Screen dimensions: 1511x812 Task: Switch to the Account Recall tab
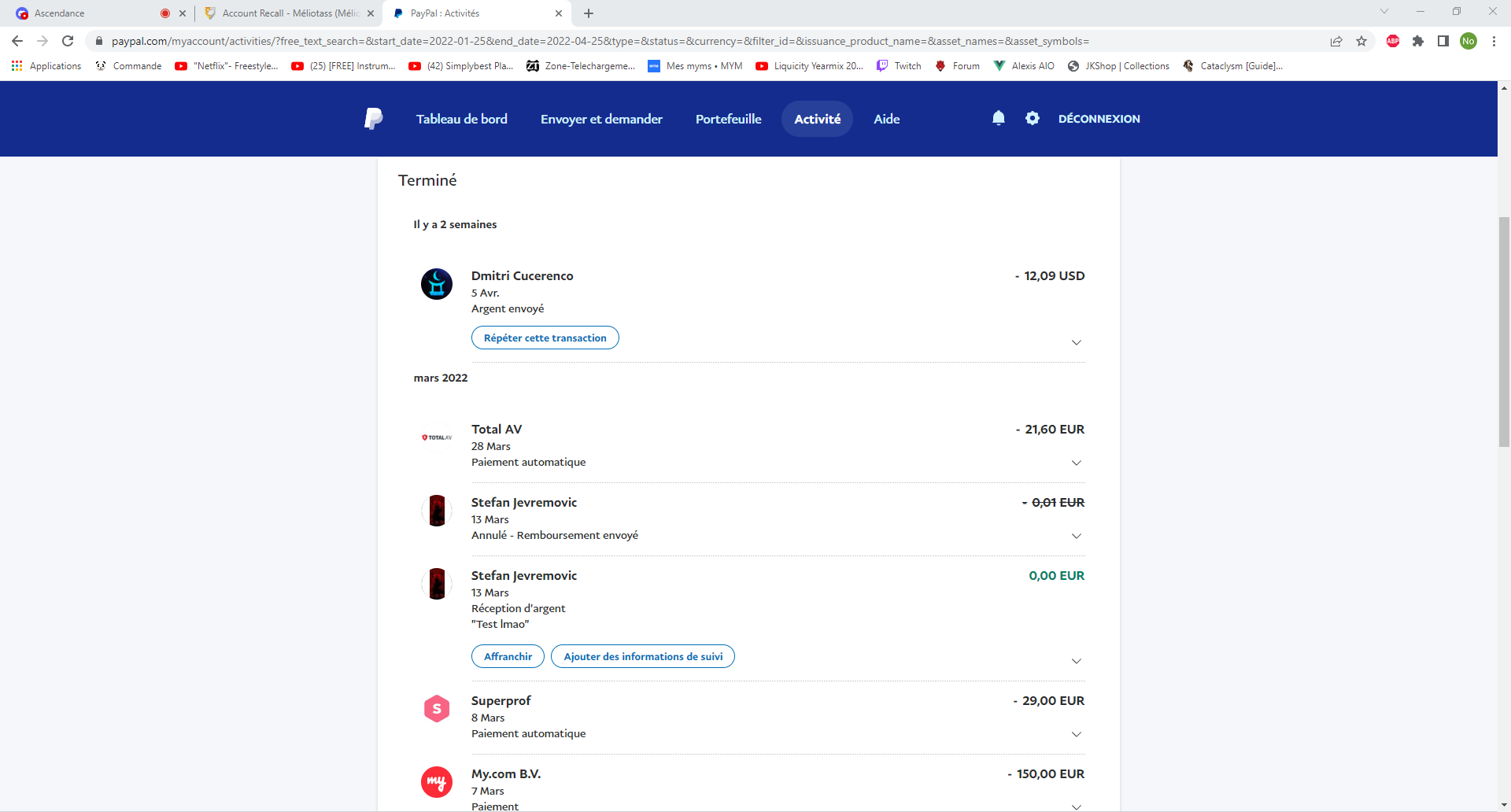click(x=287, y=13)
